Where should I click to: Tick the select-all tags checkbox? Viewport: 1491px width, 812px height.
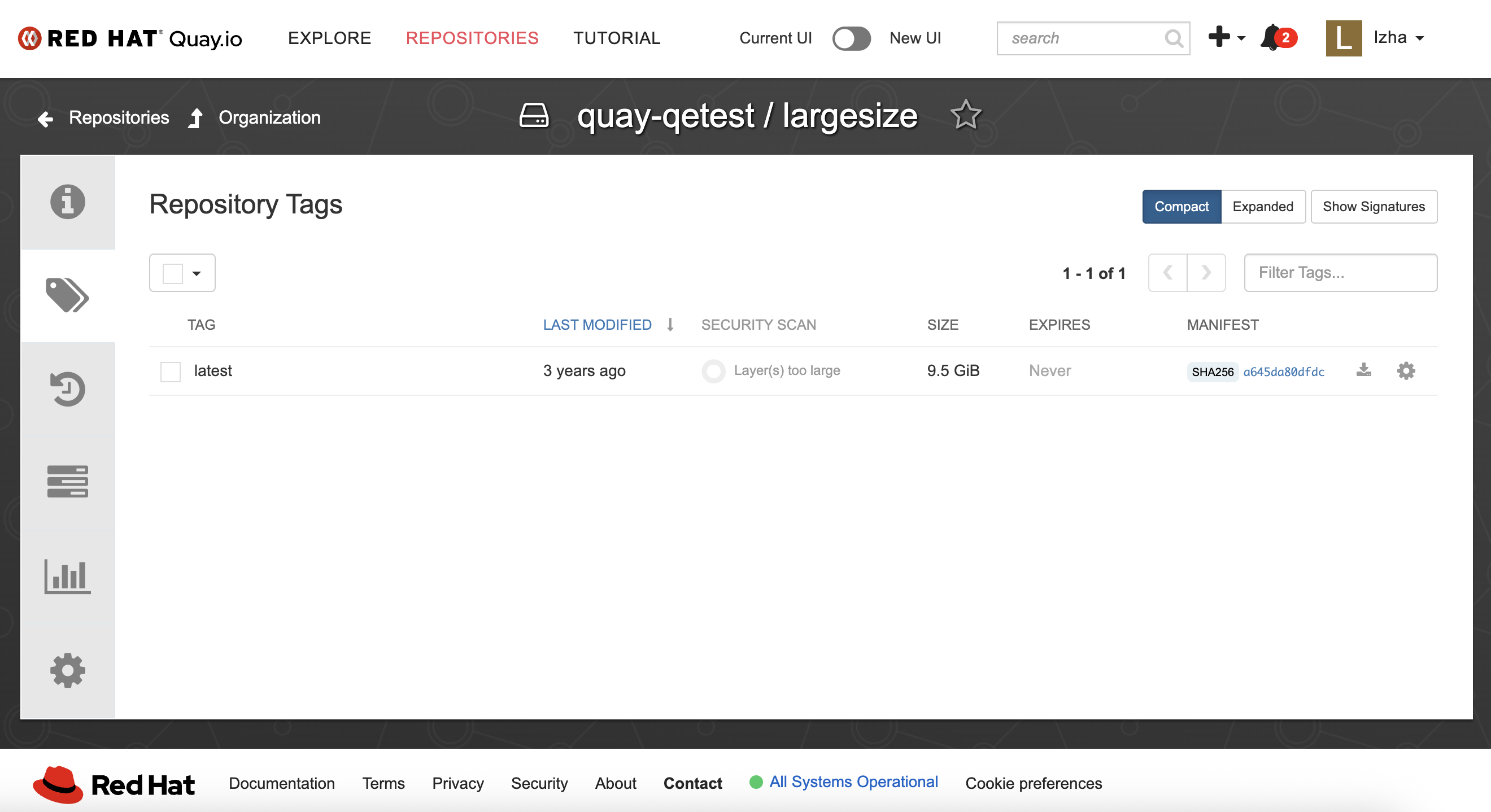tap(172, 273)
